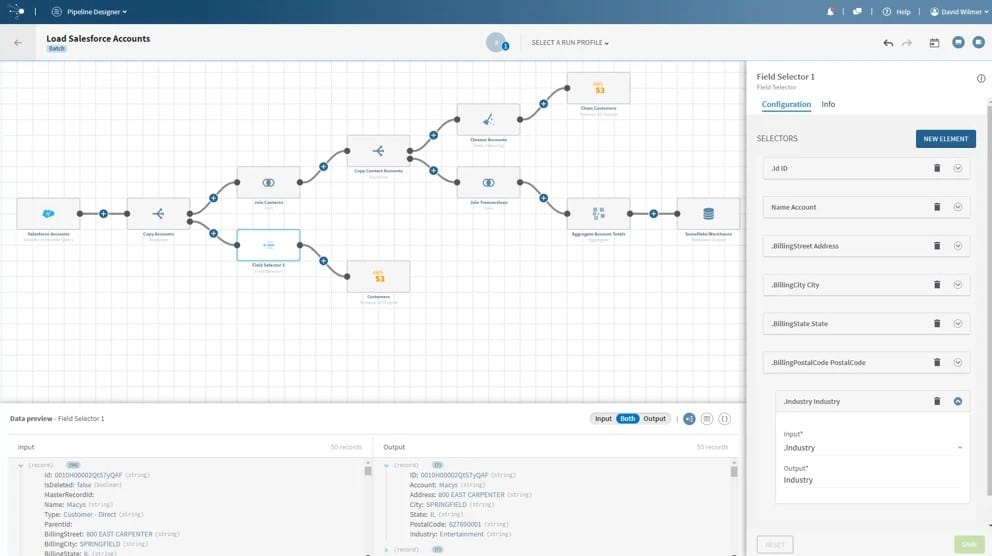Select the Join Contacts node
The height and width of the screenshot is (556, 992).
coord(268,182)
